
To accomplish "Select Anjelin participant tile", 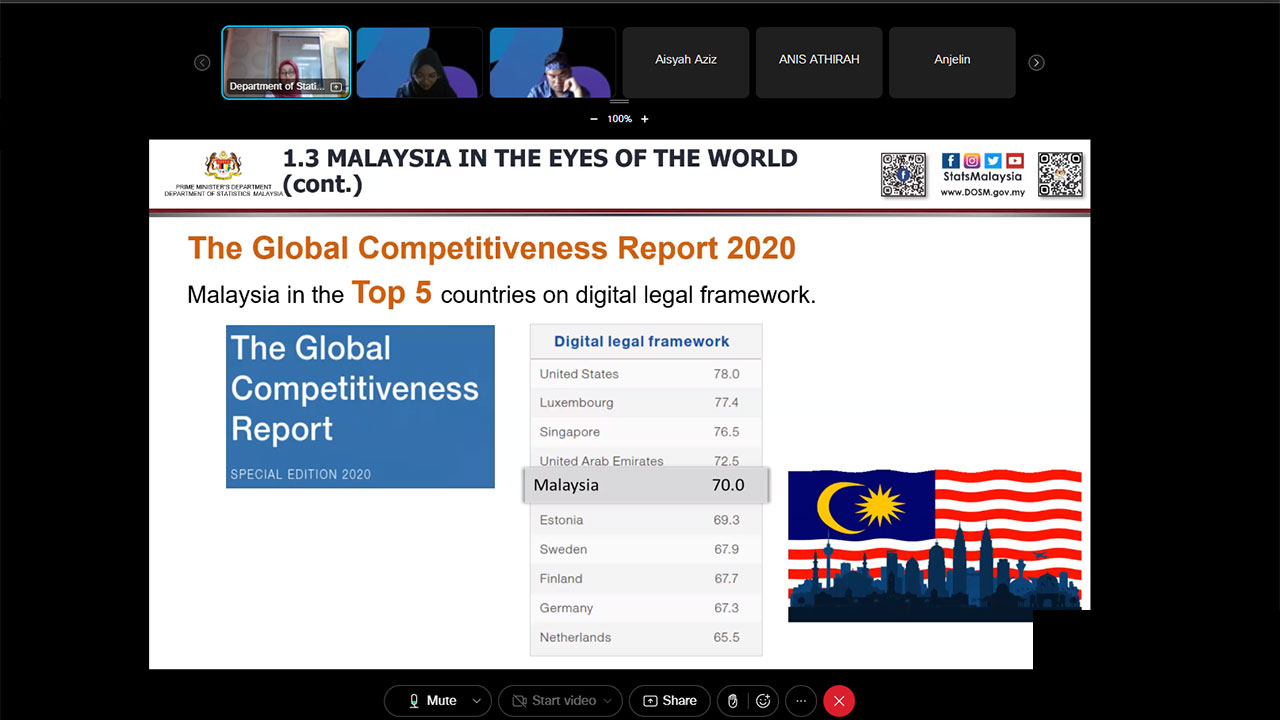I will [x=952, y=62].
